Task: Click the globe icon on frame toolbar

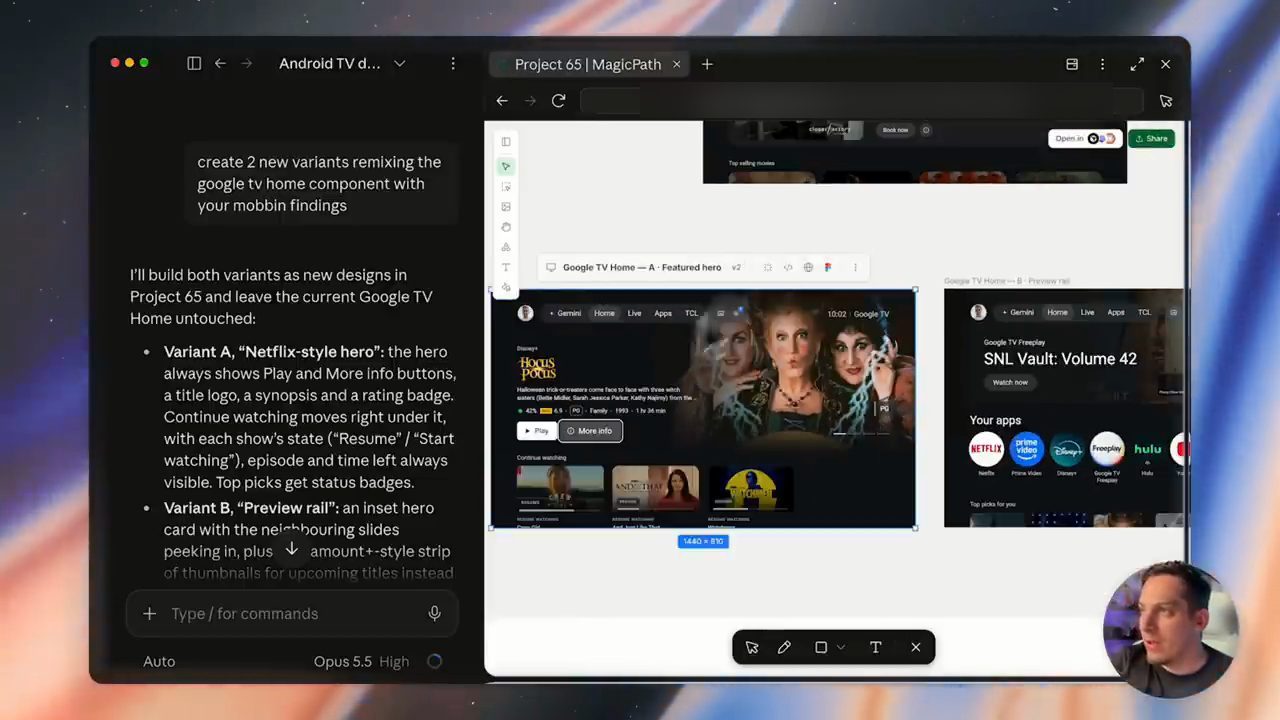Action: coord(808,267)
